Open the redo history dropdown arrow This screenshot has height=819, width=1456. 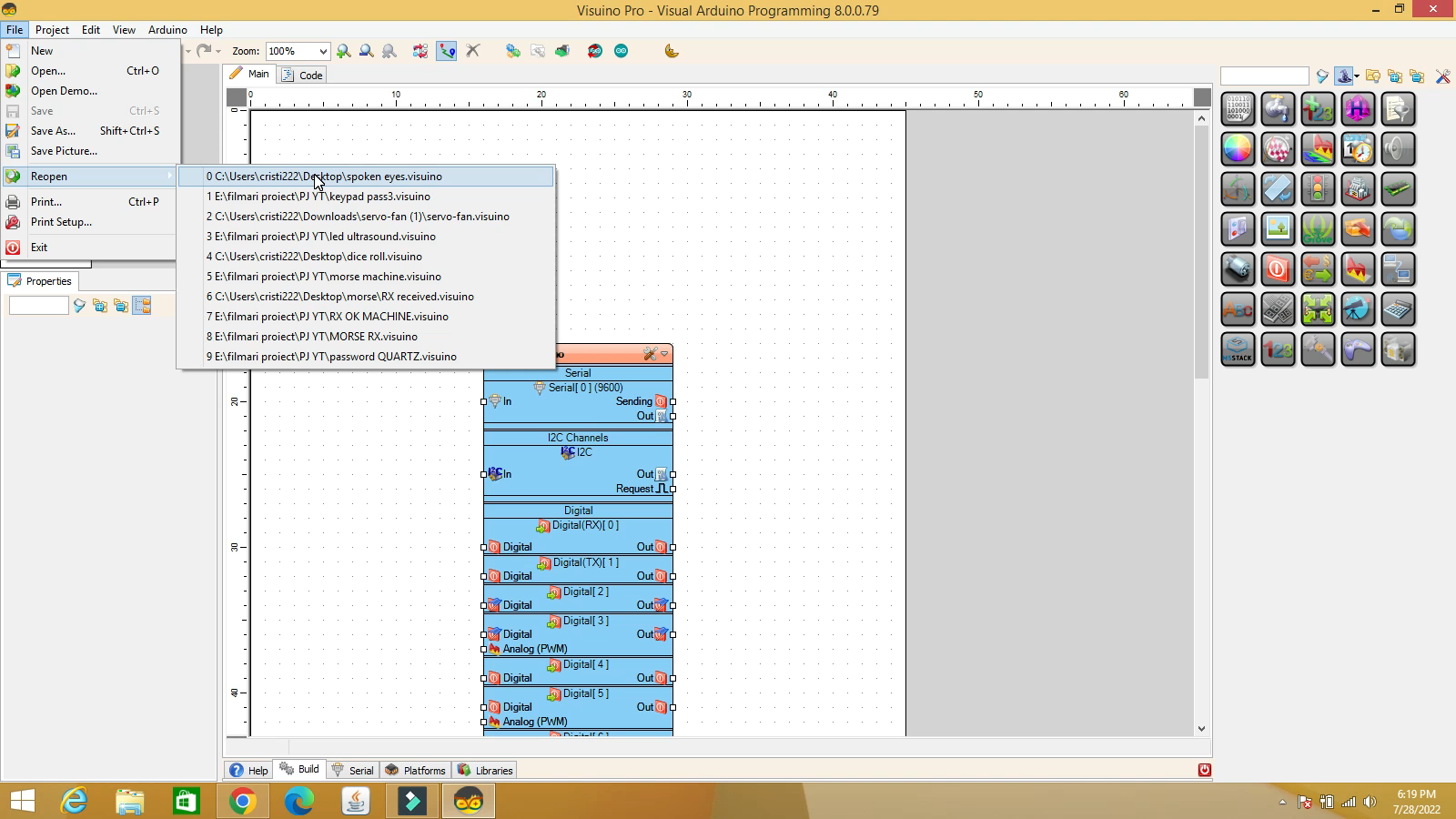pos(218,51)
